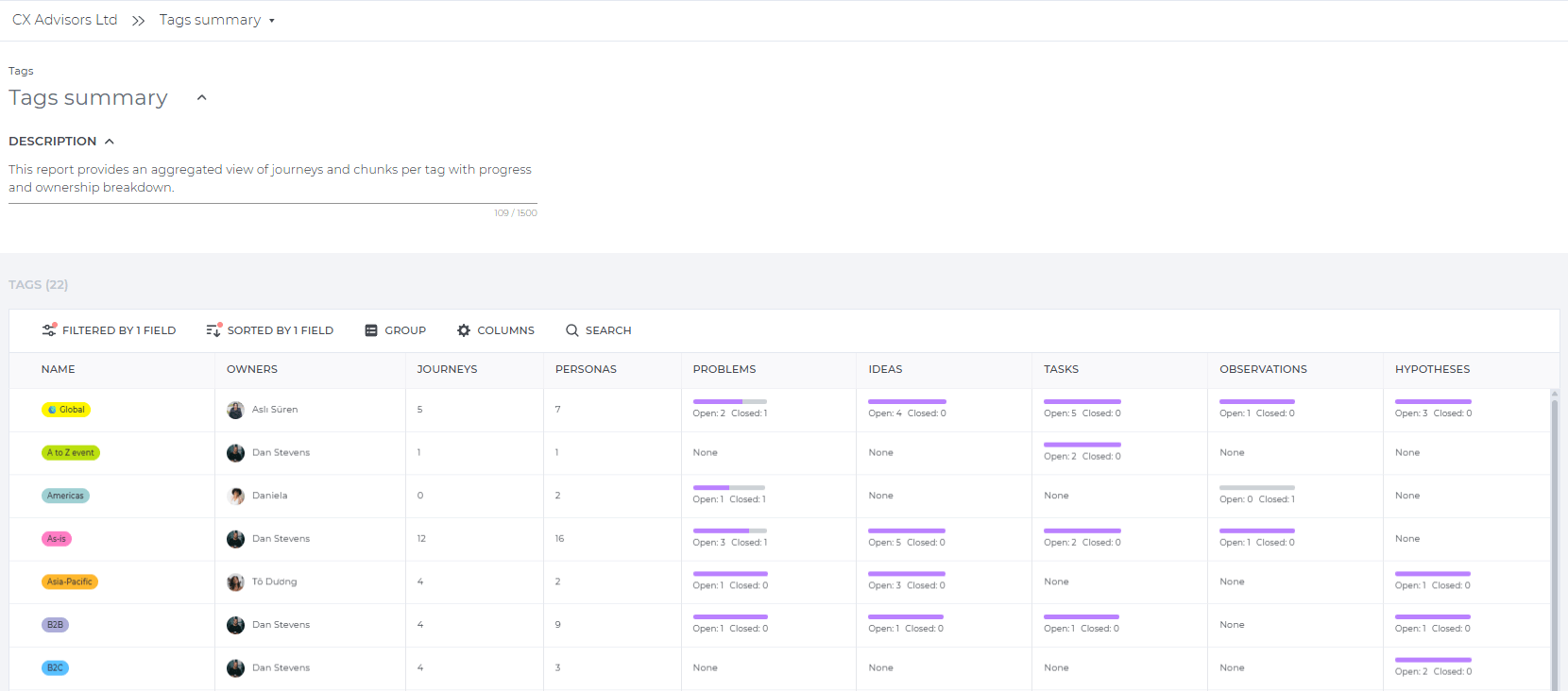This screenshot has height=691, width=1568.
Task: Click the 109 / 1500 character counter
Action: (x=516, y=213)
